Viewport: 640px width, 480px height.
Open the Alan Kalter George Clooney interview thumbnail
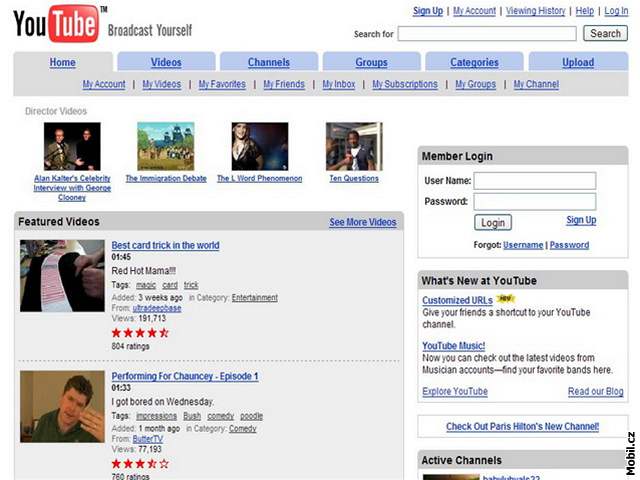72,147
